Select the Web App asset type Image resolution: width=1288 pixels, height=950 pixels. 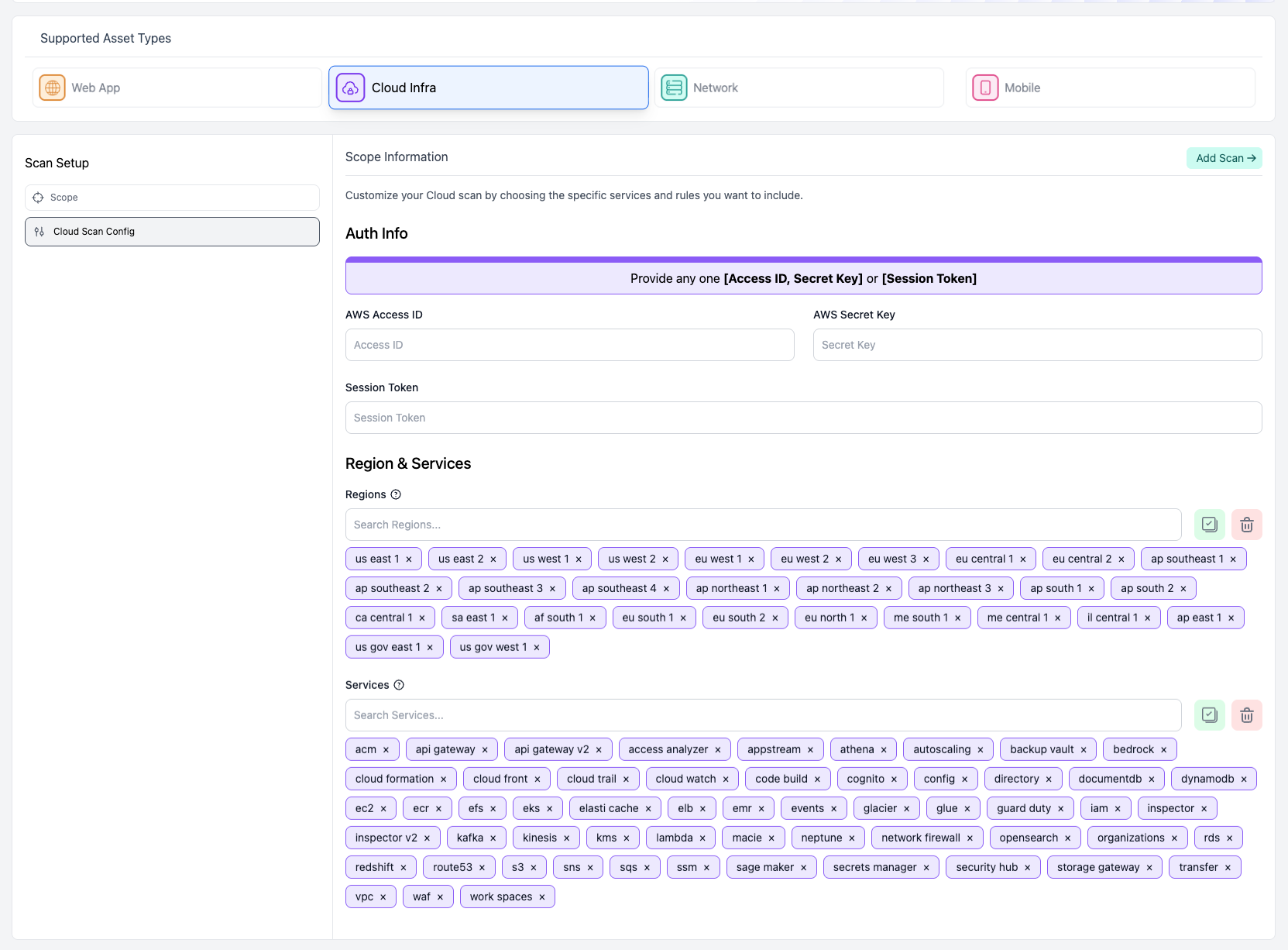point(177,88)
